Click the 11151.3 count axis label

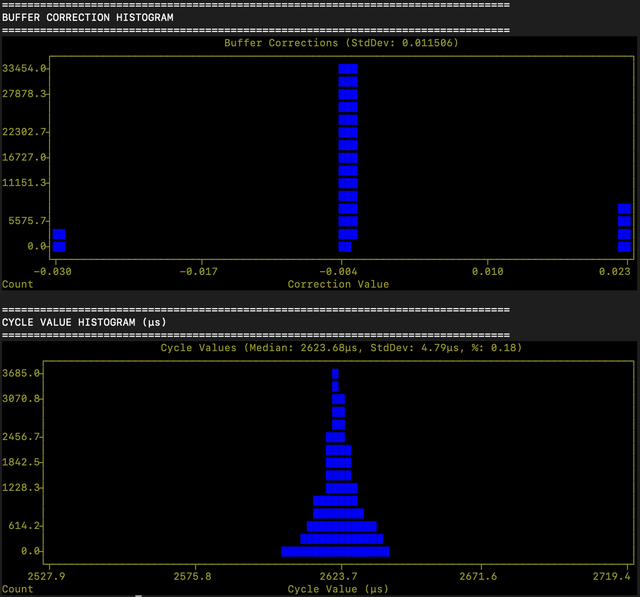24,182
